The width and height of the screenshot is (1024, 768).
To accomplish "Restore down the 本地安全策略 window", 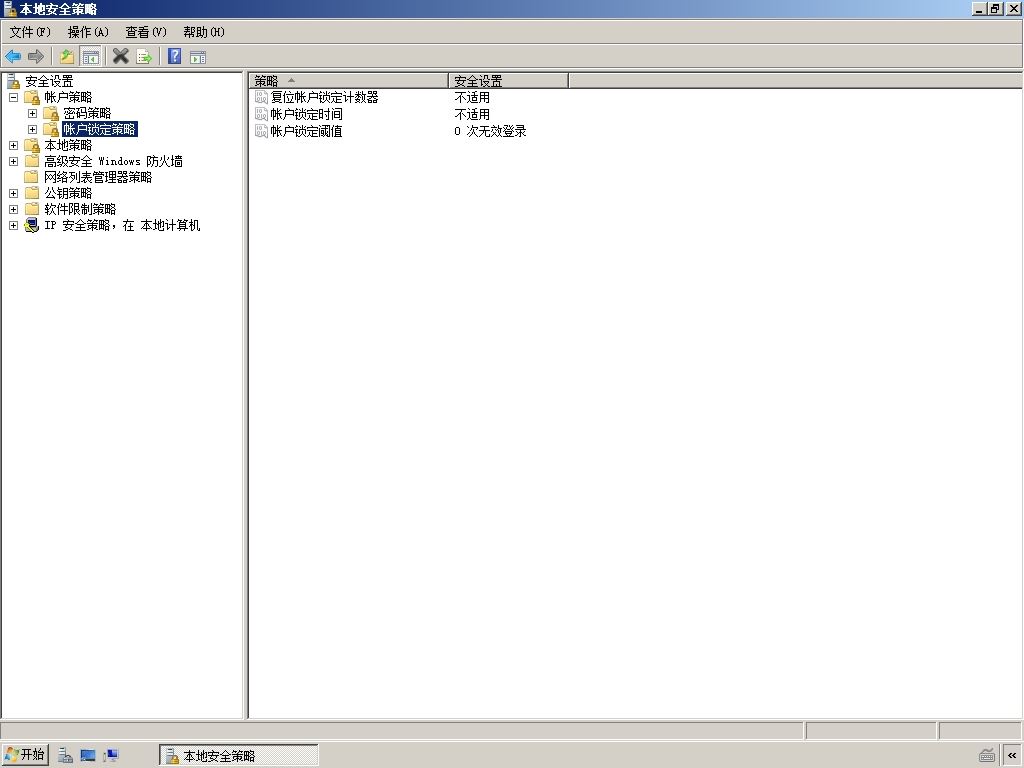I will click(995, 9).
